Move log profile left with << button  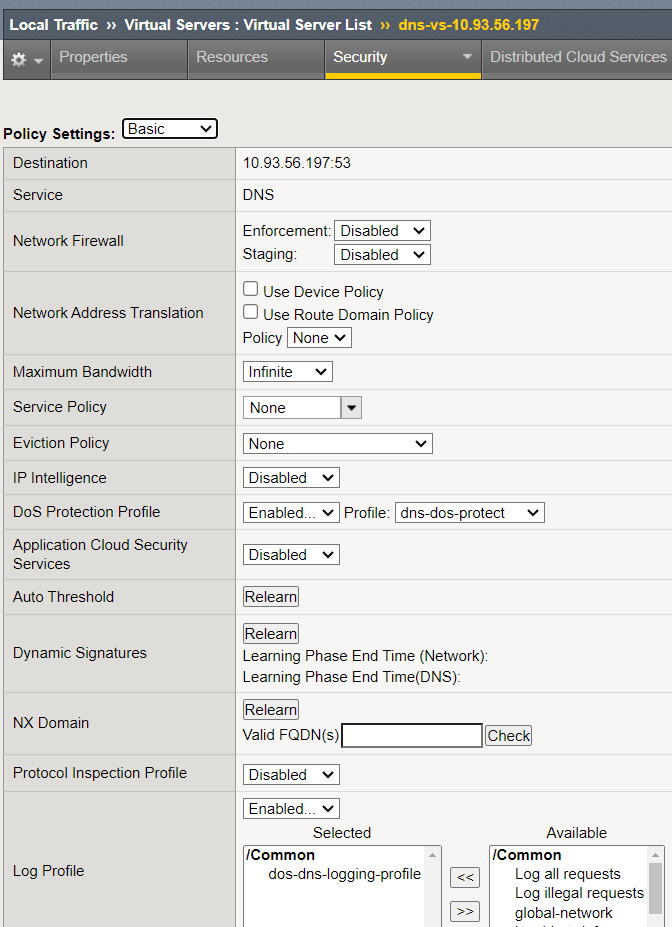click(465, 877)
